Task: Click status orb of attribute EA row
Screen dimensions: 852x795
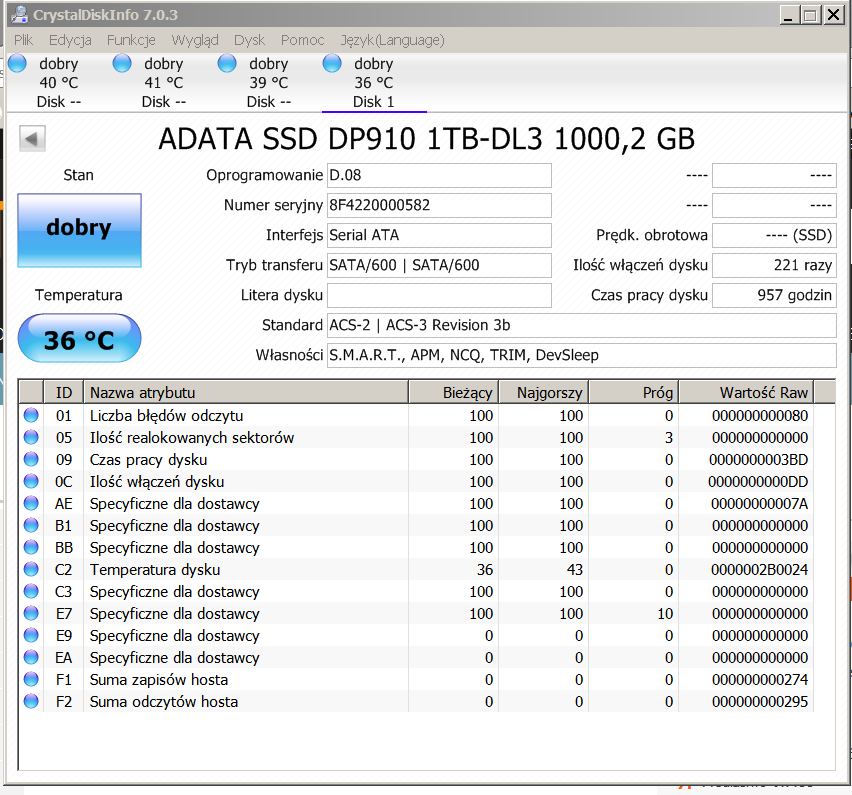Action: pyautogui.click(x=31, y=658)
